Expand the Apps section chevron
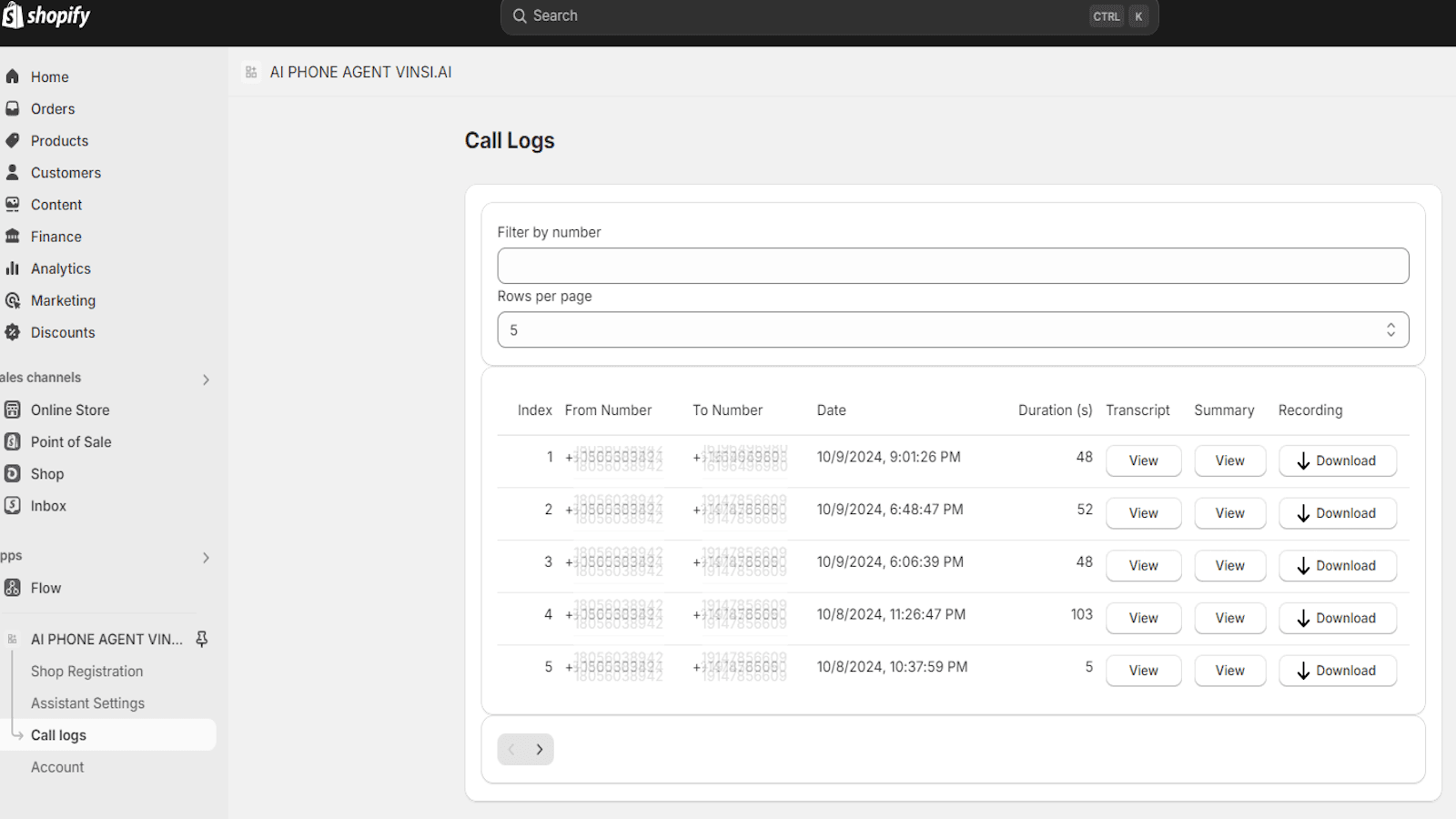1456x819 pixels. [206, 556]
